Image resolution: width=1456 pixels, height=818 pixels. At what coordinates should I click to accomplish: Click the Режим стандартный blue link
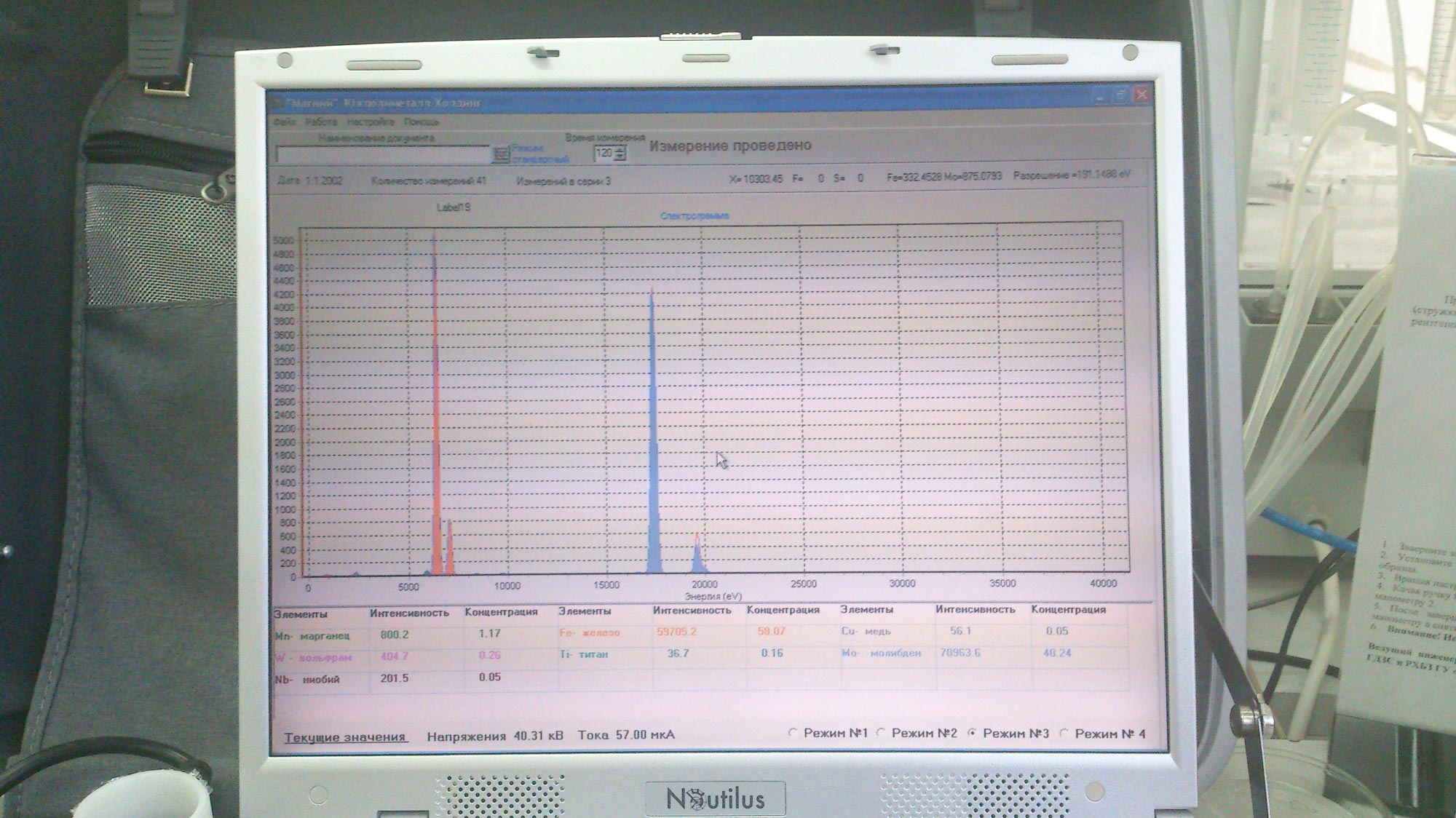pos(539,154)
